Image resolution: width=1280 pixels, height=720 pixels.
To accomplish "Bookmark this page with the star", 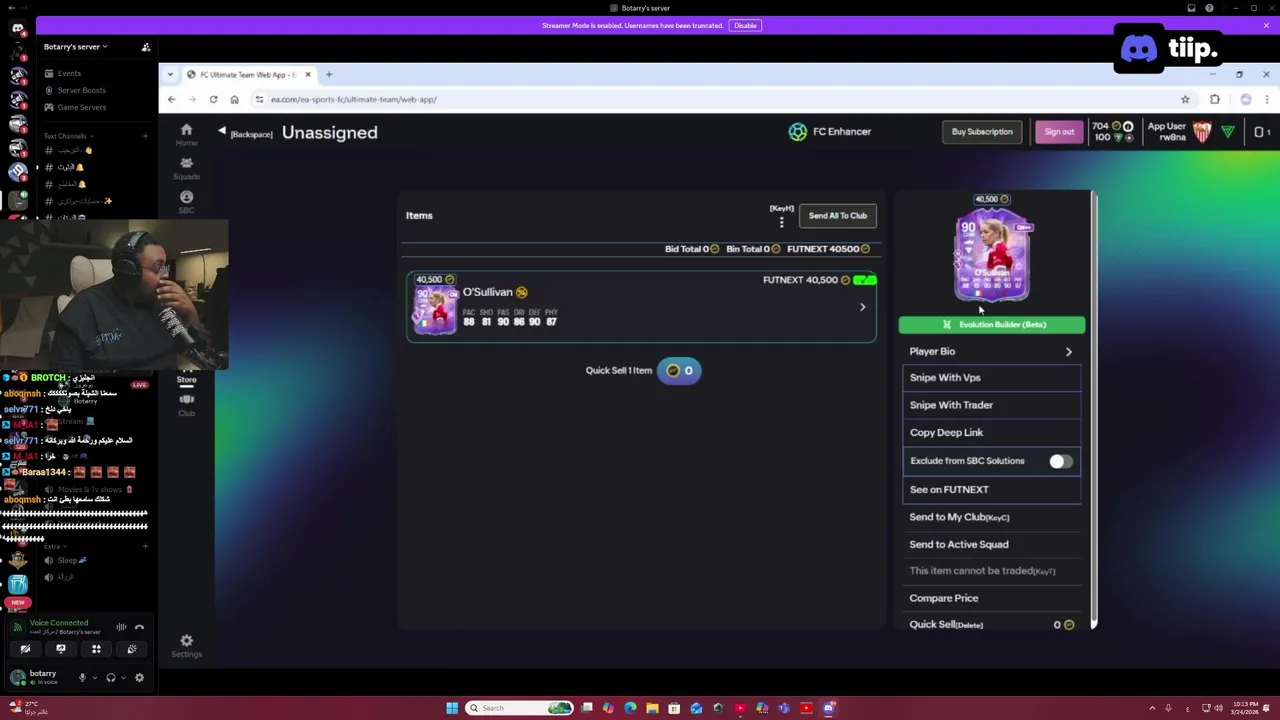I will click(x=1185, y=99).
